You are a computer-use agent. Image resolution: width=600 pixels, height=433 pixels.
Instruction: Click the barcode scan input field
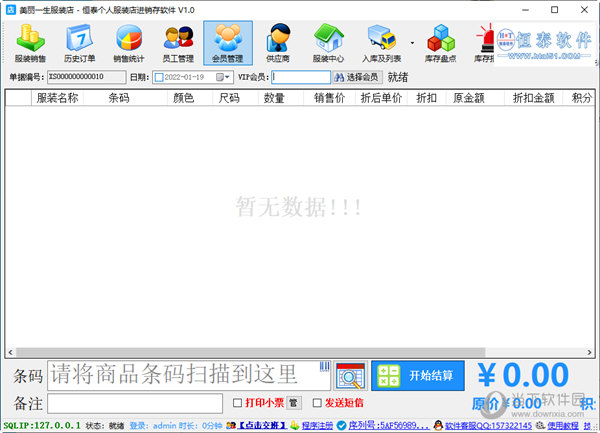point(189,376)
